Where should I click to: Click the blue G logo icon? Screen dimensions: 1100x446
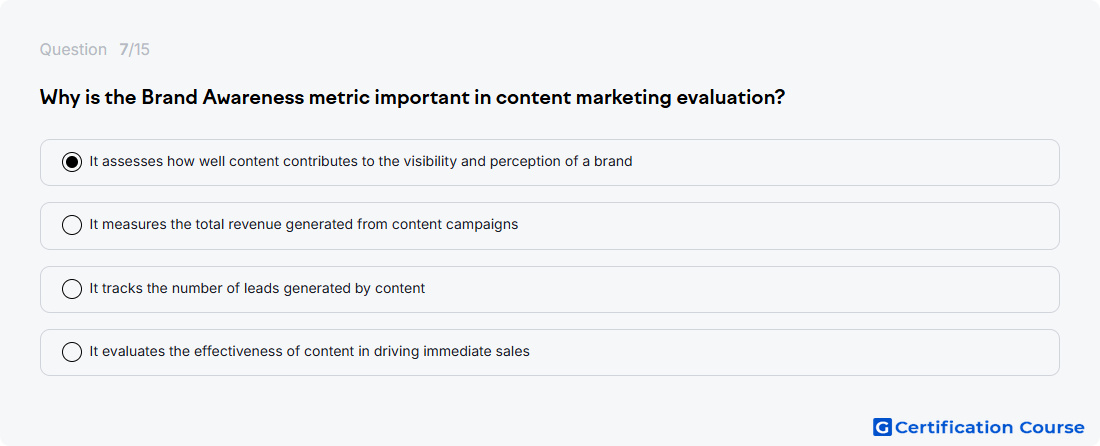point(882,427)
